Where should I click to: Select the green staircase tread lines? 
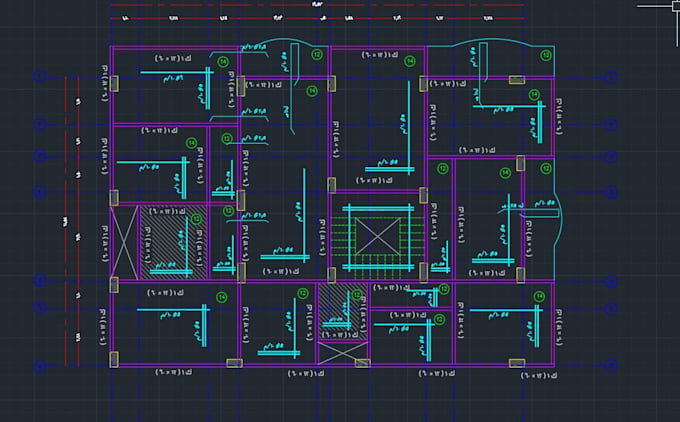tap(377, 247)
